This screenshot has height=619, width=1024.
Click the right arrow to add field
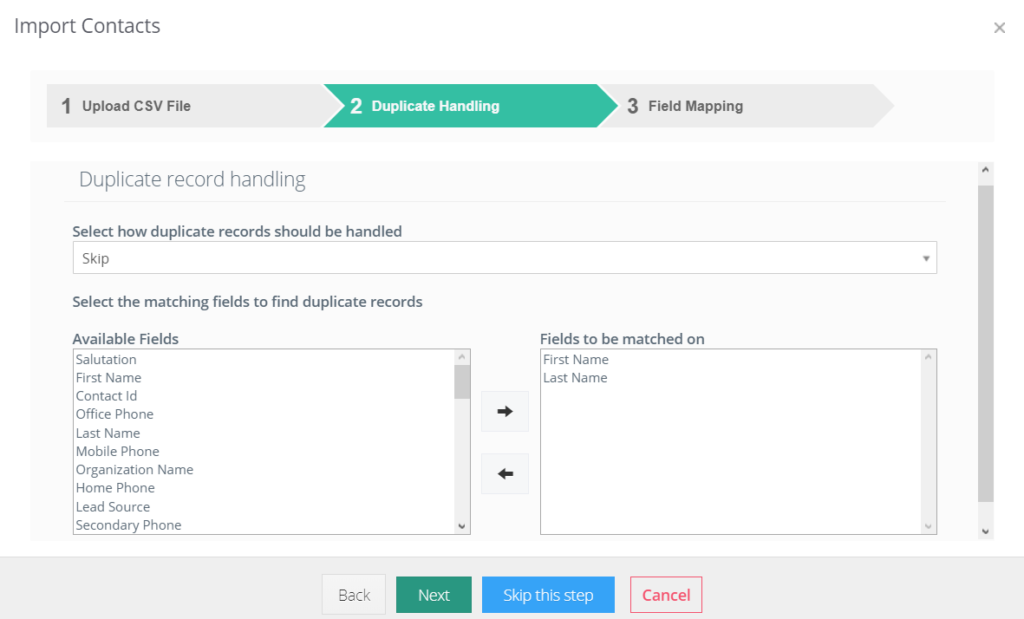504,411
